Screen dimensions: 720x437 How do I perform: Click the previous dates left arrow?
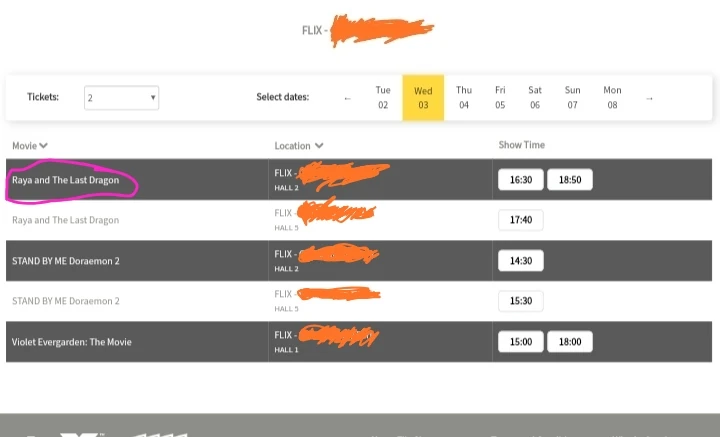[348, 98]
